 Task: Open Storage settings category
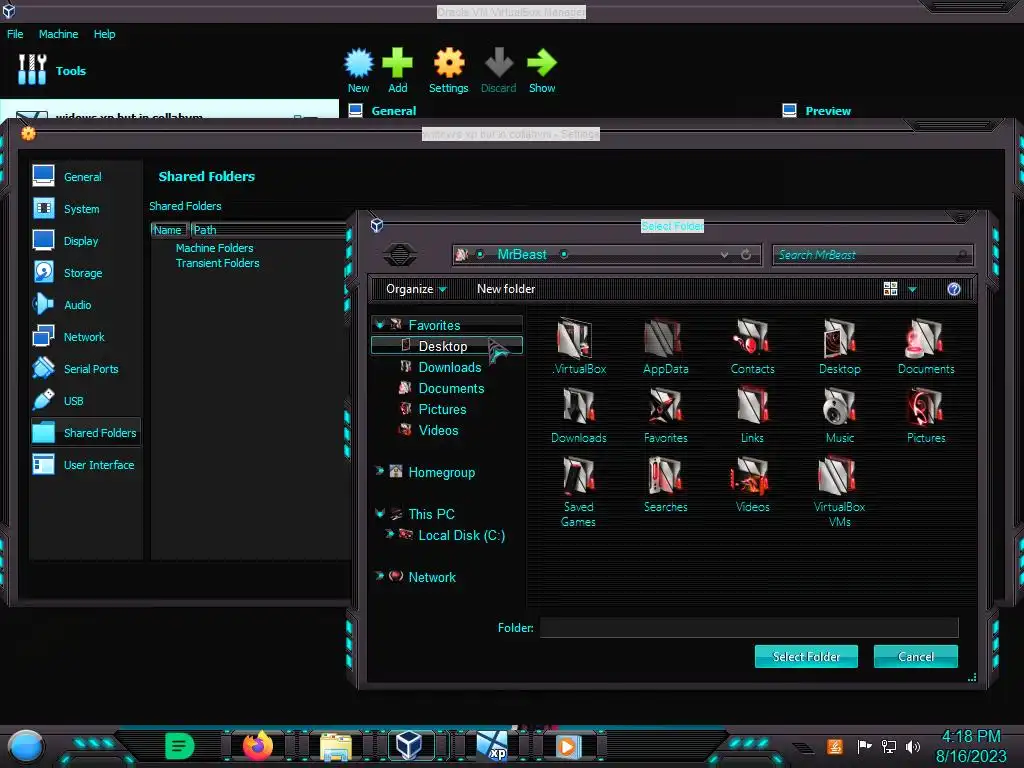(85, 272)
